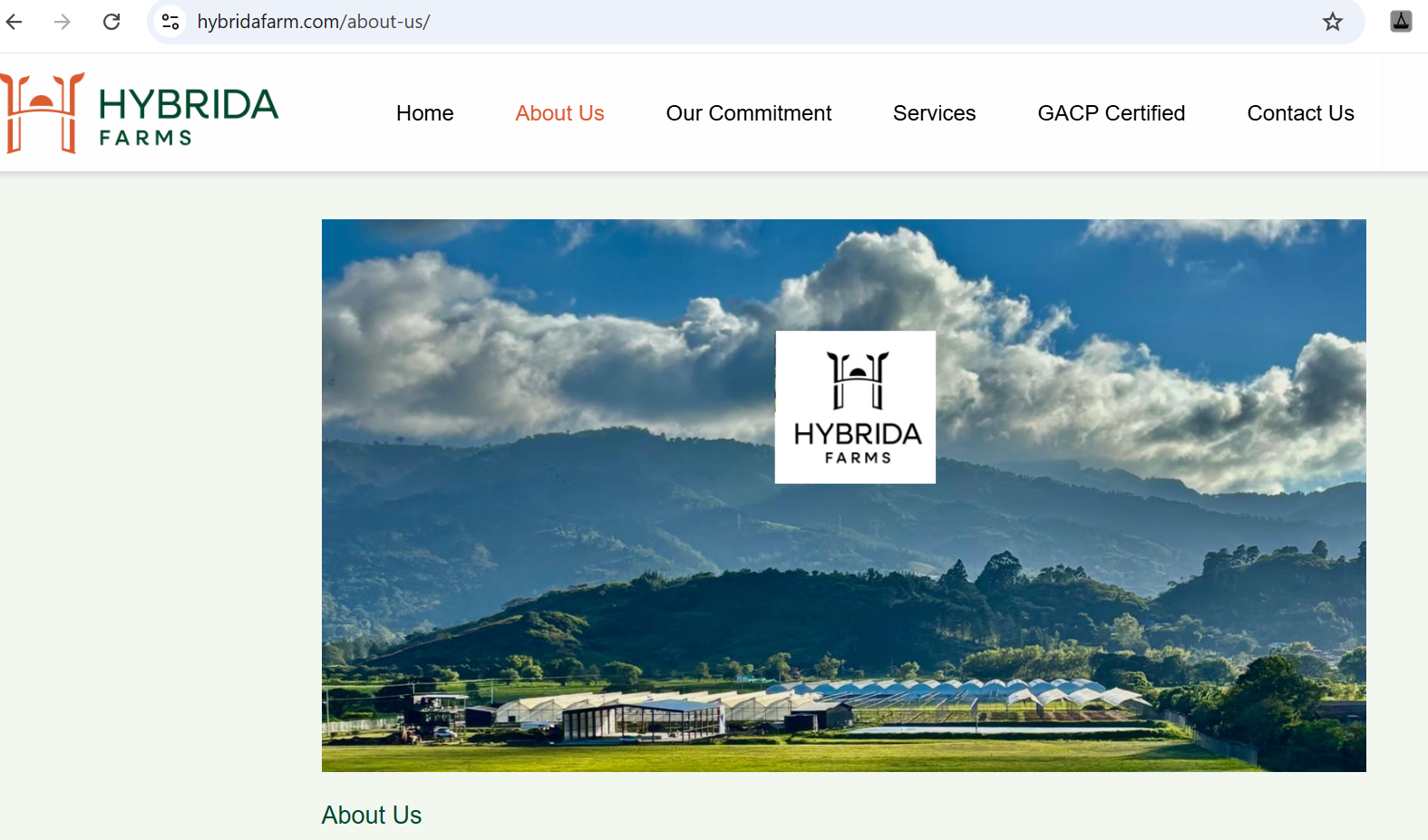Click the black H emblem on hero badge
The image size is (1428, 840).
click(x=857, y=381)
